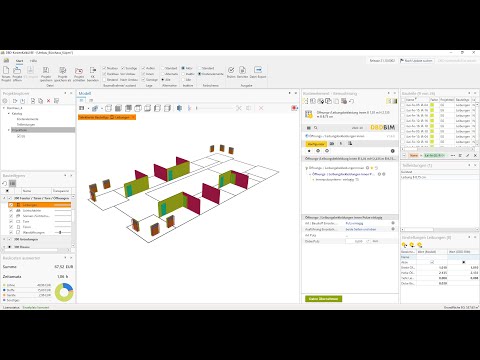Click the green Farbe swatch in first Bauteile row
This screenshot has width=480, height=360.
[432, 105]
